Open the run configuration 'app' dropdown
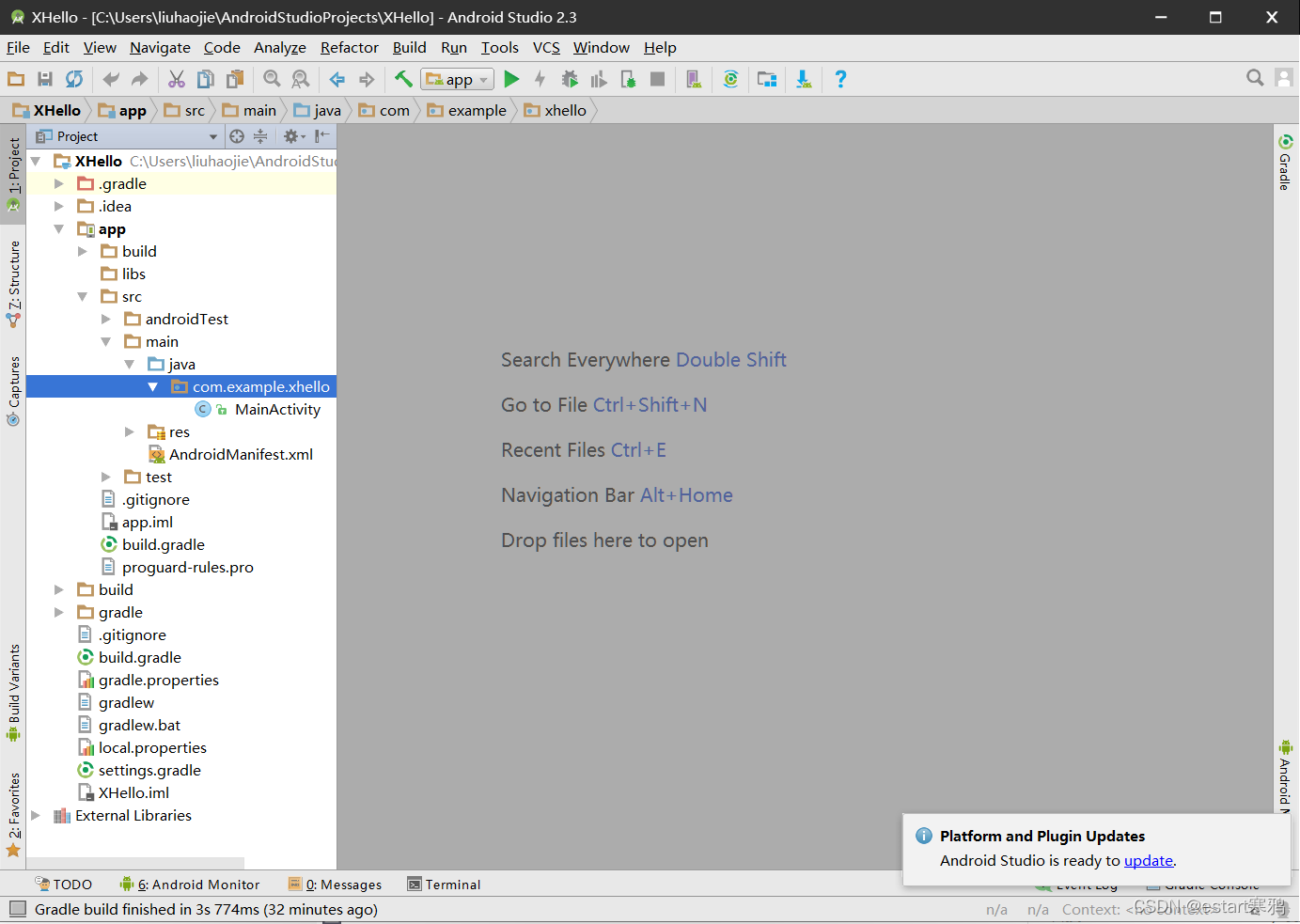 [458, 80]
